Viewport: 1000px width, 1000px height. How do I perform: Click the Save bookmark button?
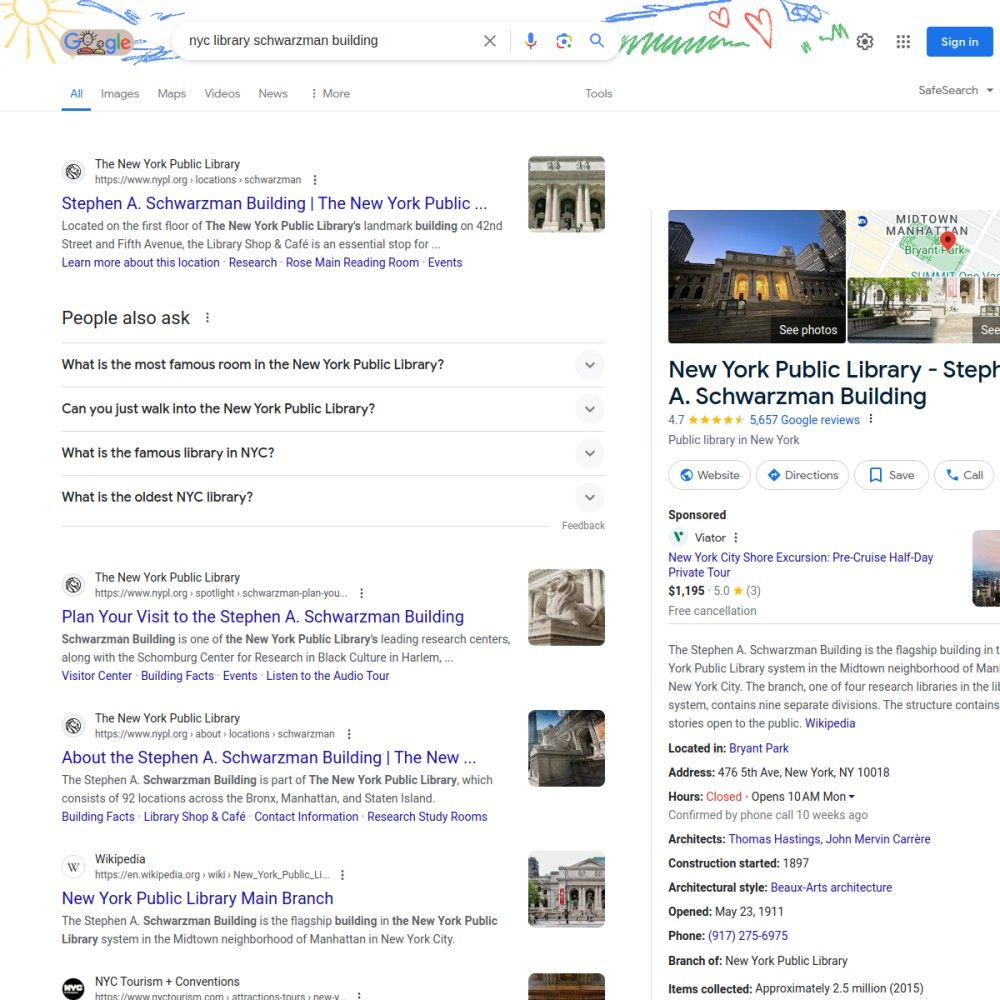(x=891, y=475)
